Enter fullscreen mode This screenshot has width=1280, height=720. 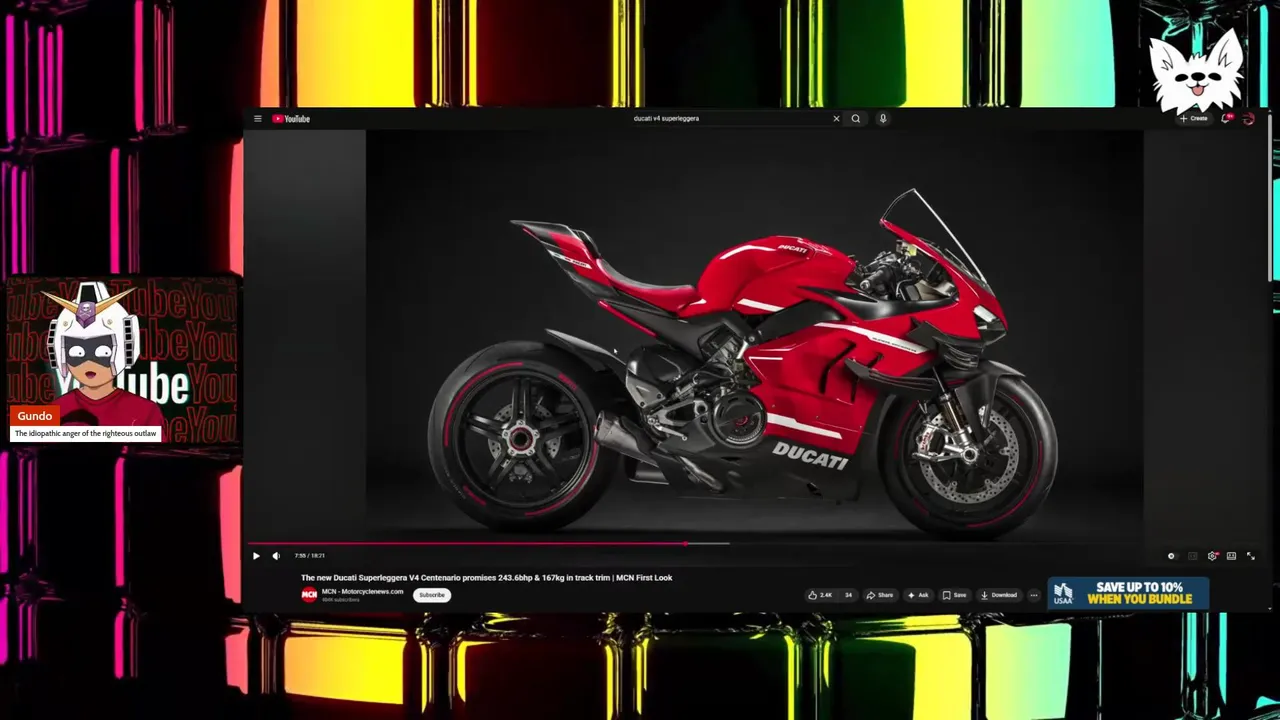[1250, 556]
